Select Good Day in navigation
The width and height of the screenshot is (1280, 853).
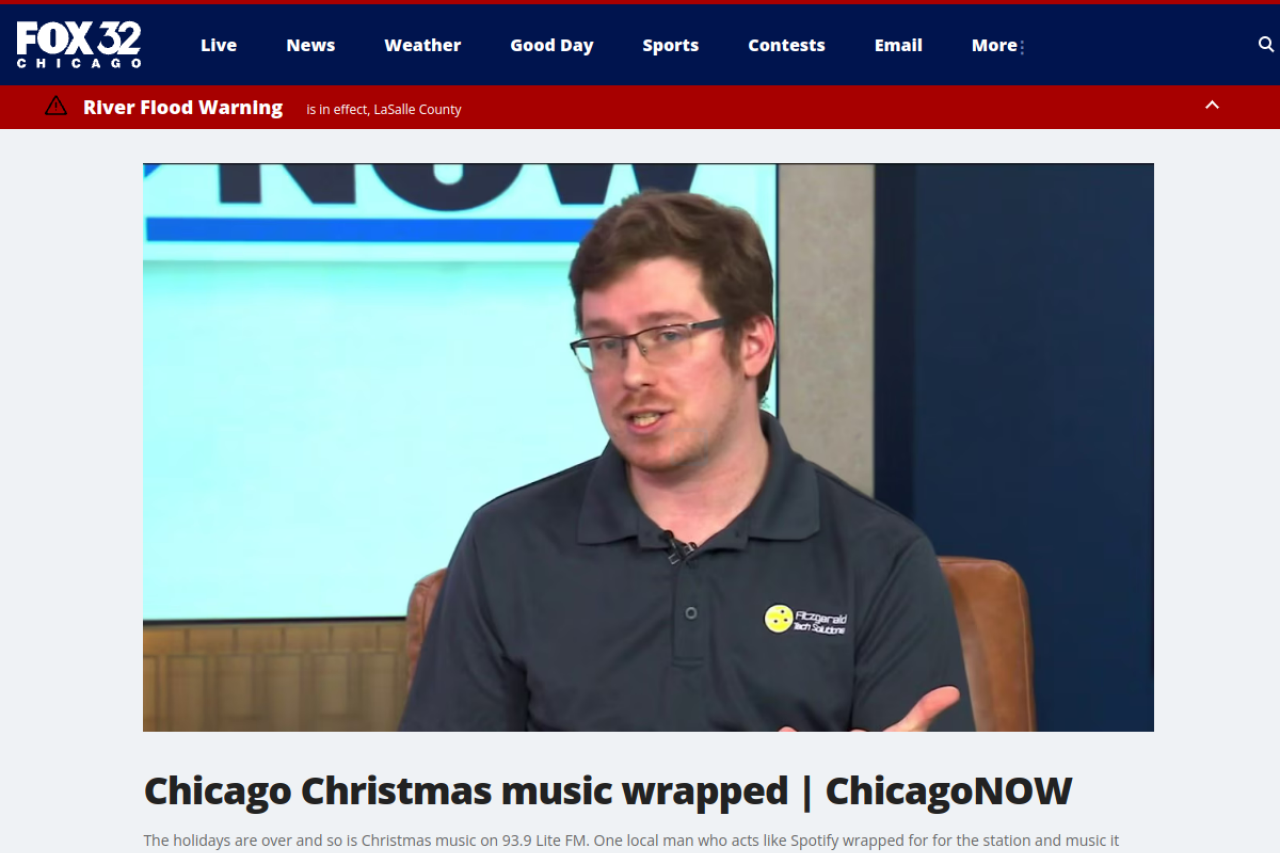pyautogui.click(x=552, y=45)
